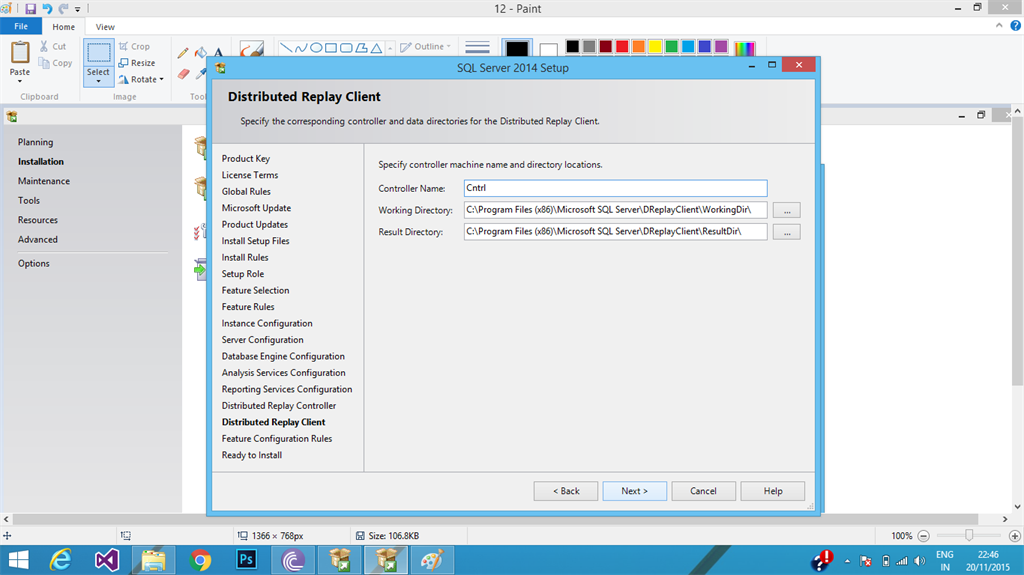The image size is (1024, 575).
Task: Select the Server Configuration step
Action: pyautogui.click(x=263, y=340)
